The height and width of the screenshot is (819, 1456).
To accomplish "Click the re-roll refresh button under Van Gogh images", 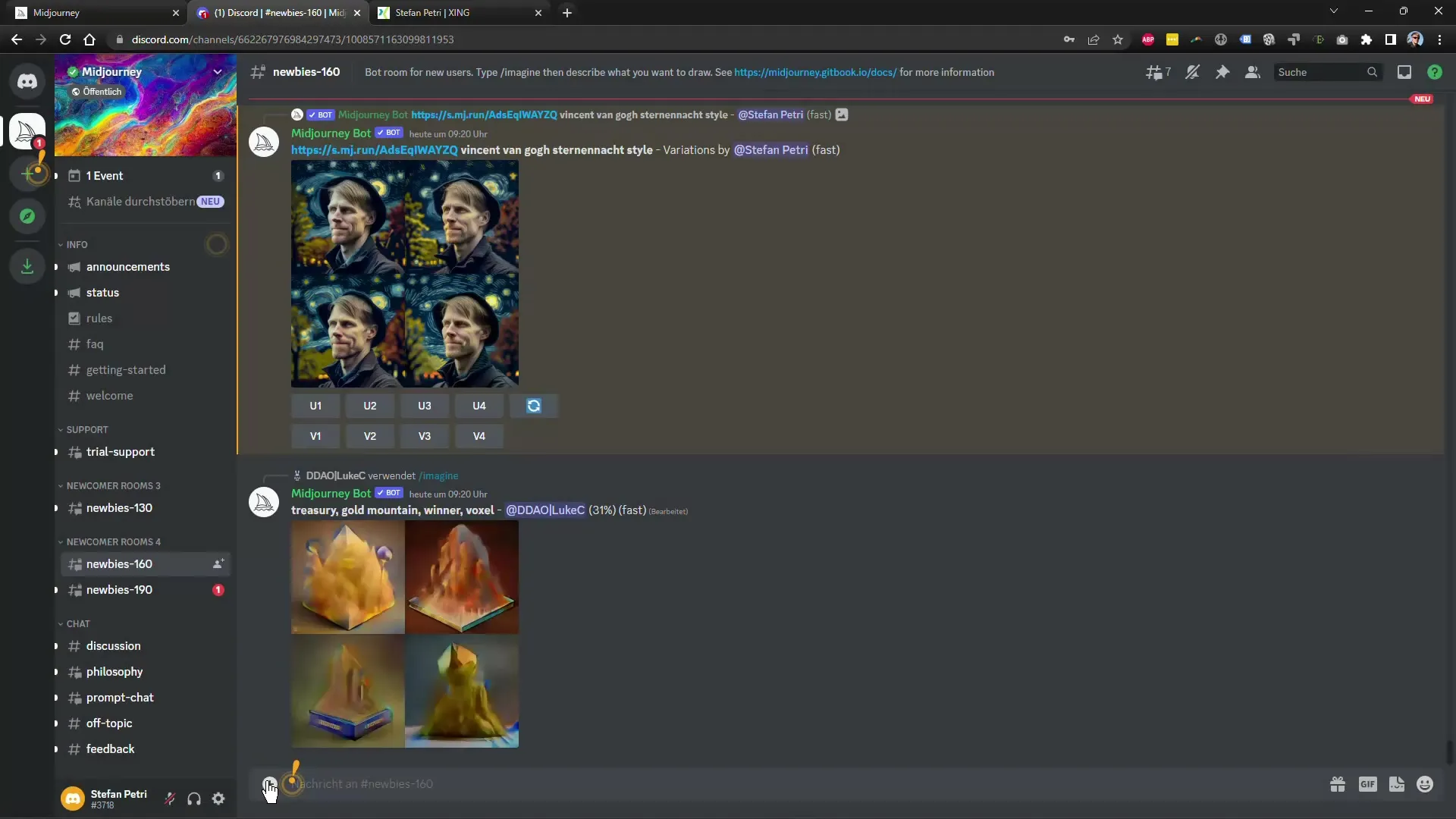I will 534,406.
